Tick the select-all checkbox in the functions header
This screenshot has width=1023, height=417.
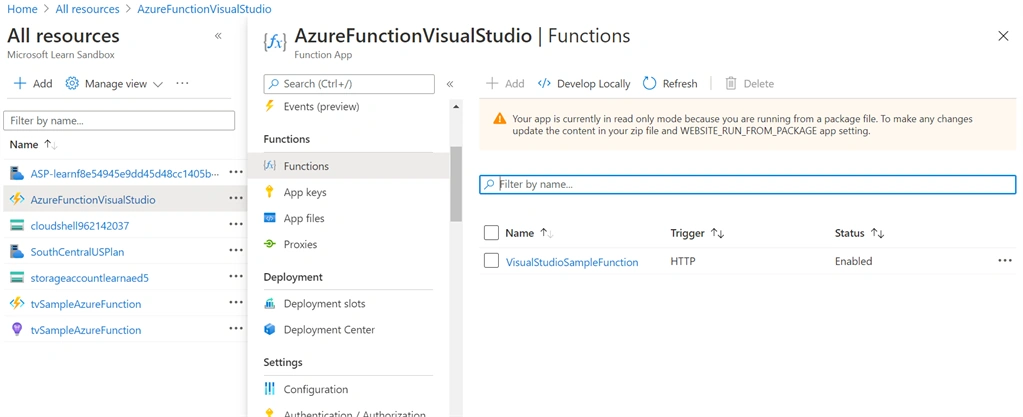pyautogui.click(x=491, y=233)
